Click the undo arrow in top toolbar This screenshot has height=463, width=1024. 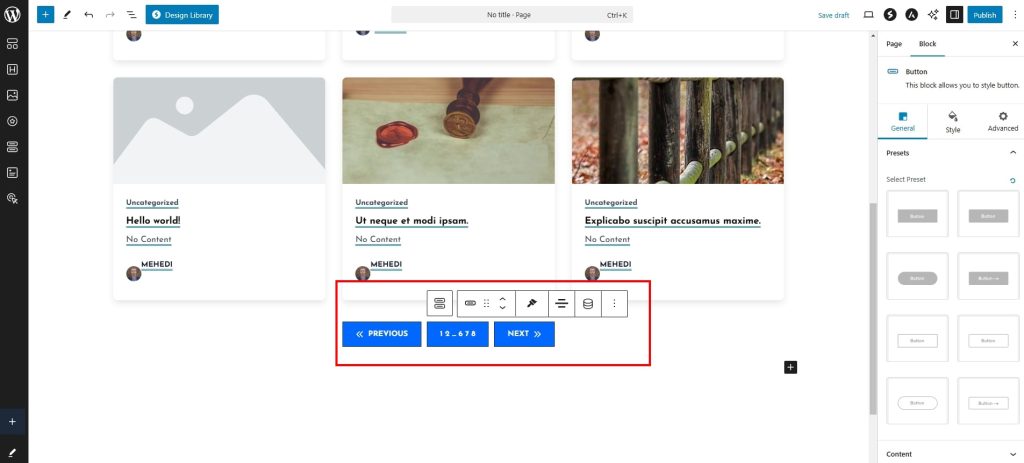88,15
